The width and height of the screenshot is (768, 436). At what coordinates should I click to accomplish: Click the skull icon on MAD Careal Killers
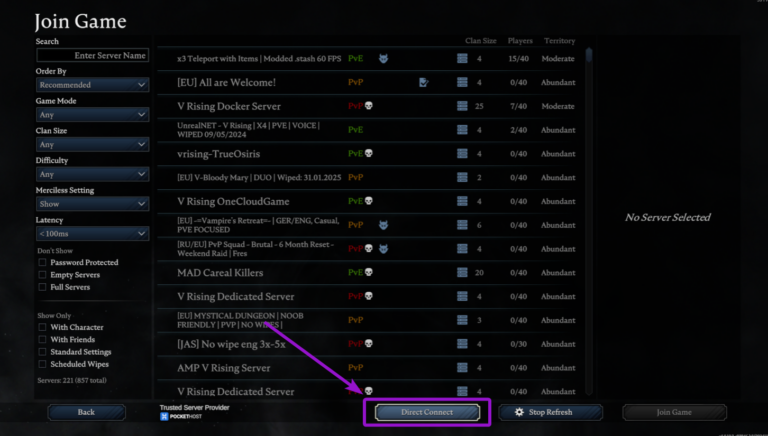[369, 272]
